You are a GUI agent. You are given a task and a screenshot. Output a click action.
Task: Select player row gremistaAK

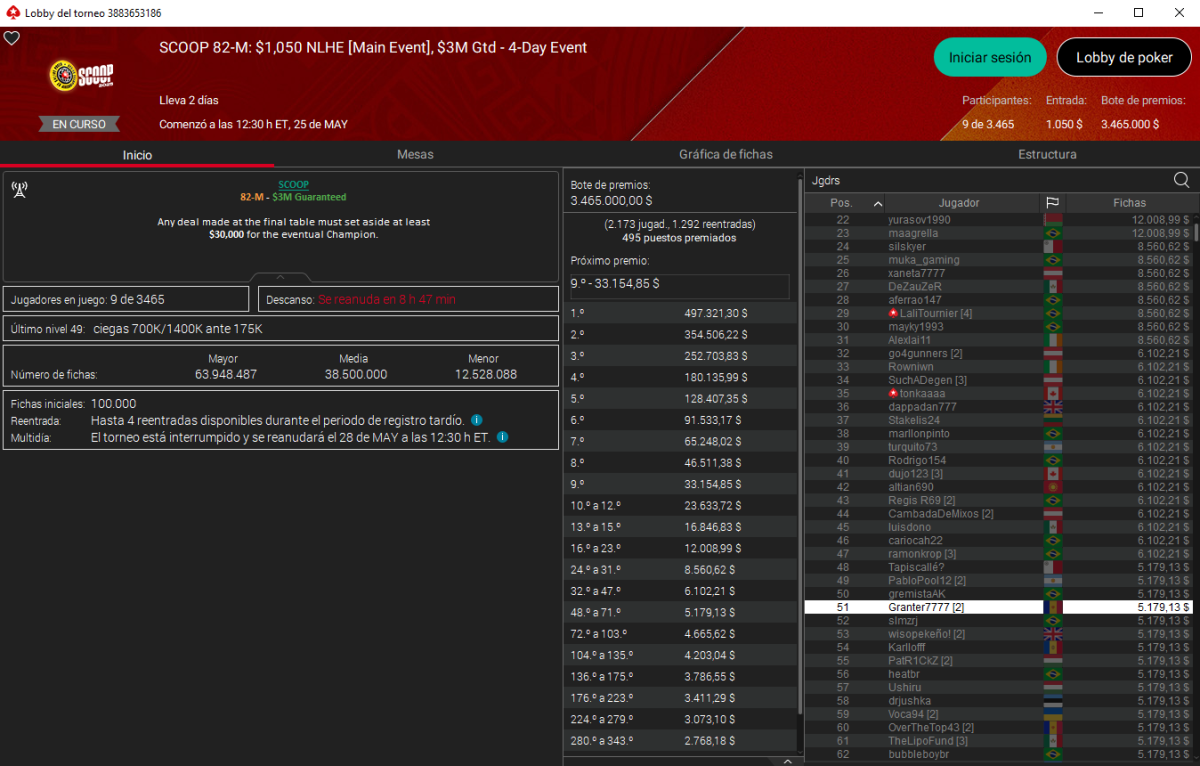pyautogui.click(x=999, y=594)
